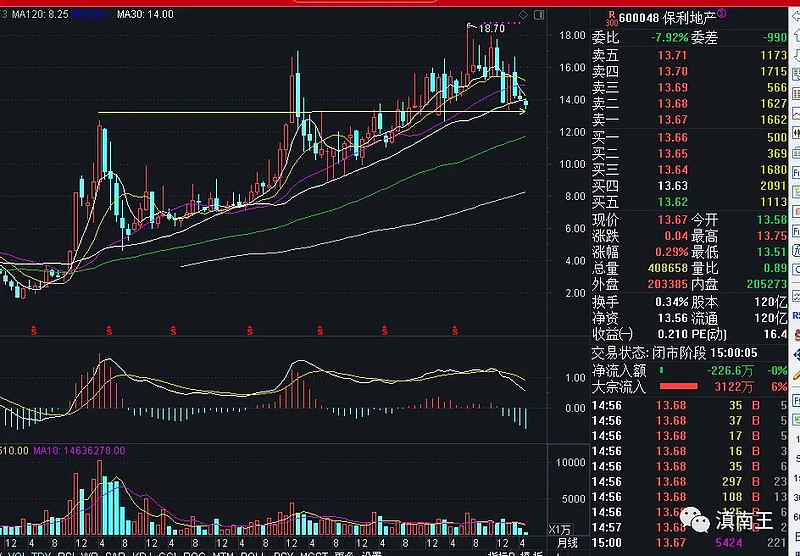Select the CCI indicator tab
Viewport: 800px width, 556px height.
(167, 553)
